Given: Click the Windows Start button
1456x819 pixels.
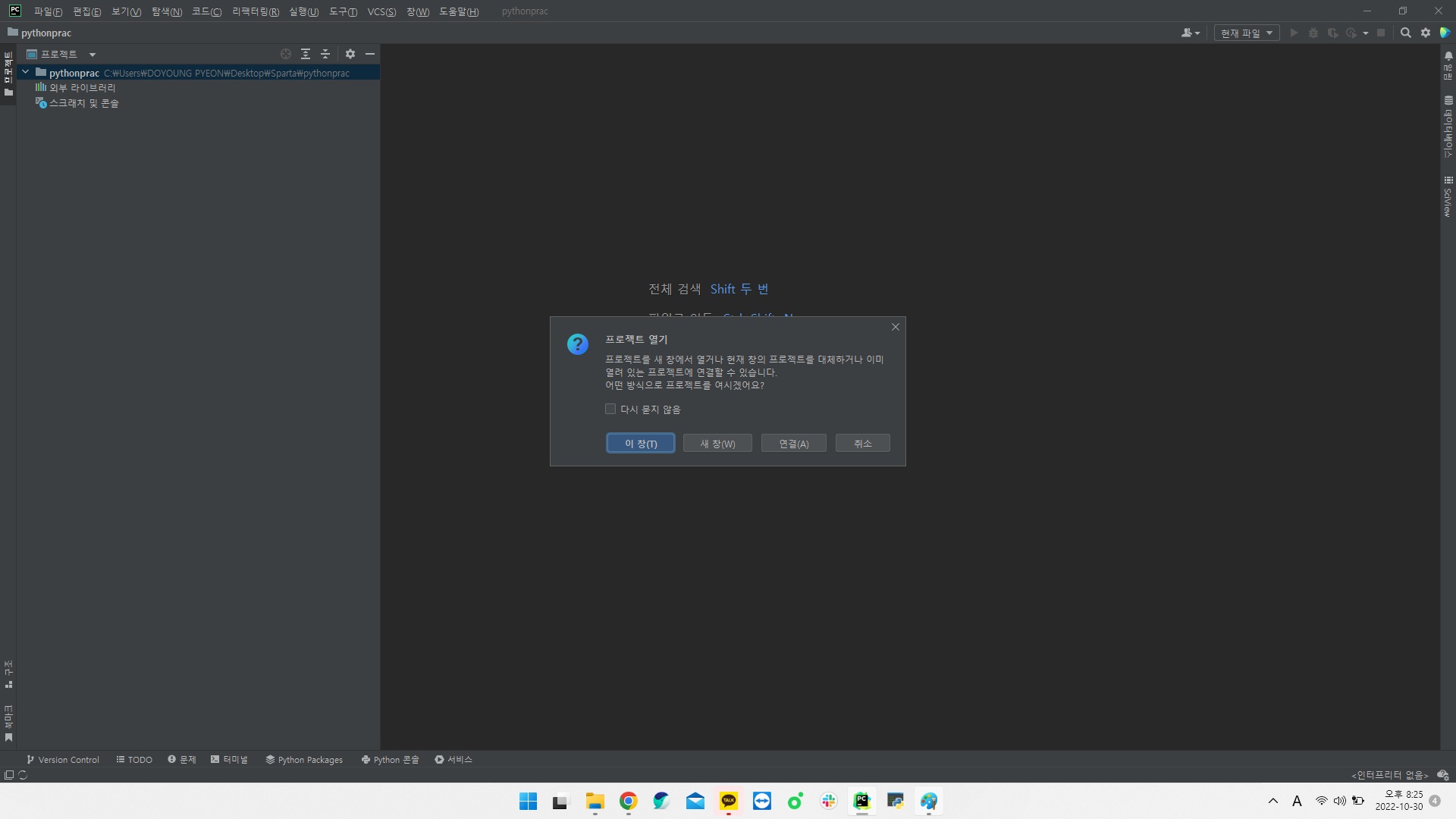Looking at the screenshot, I should click(x=529, y=801).
